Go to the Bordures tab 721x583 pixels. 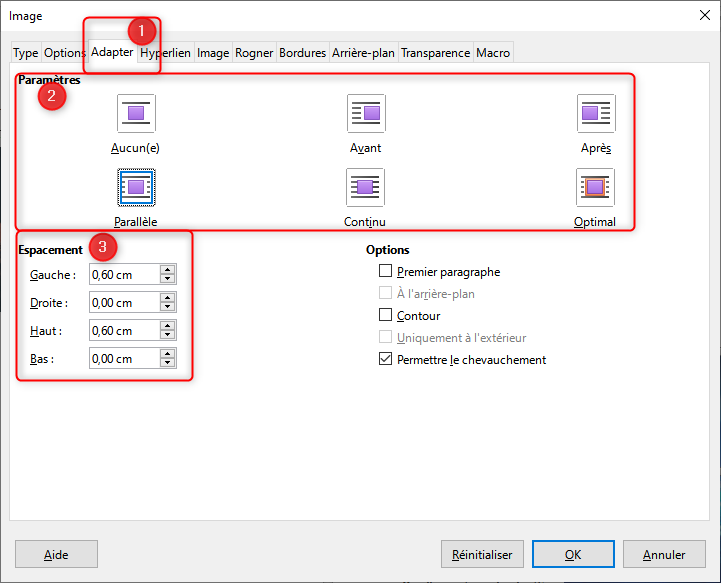pyautogui.click(x=303, y=53)
